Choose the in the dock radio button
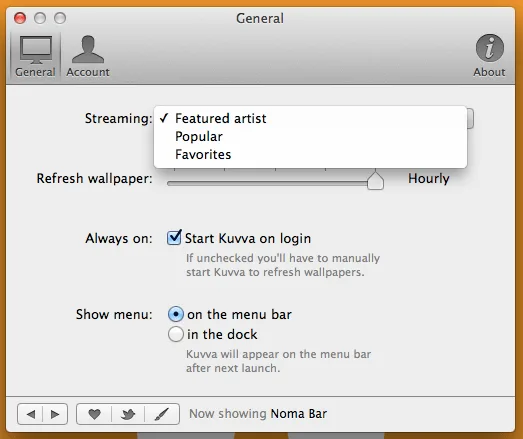Screen dimensions: 523x439 pyautogui.click(x=176, y=334)
